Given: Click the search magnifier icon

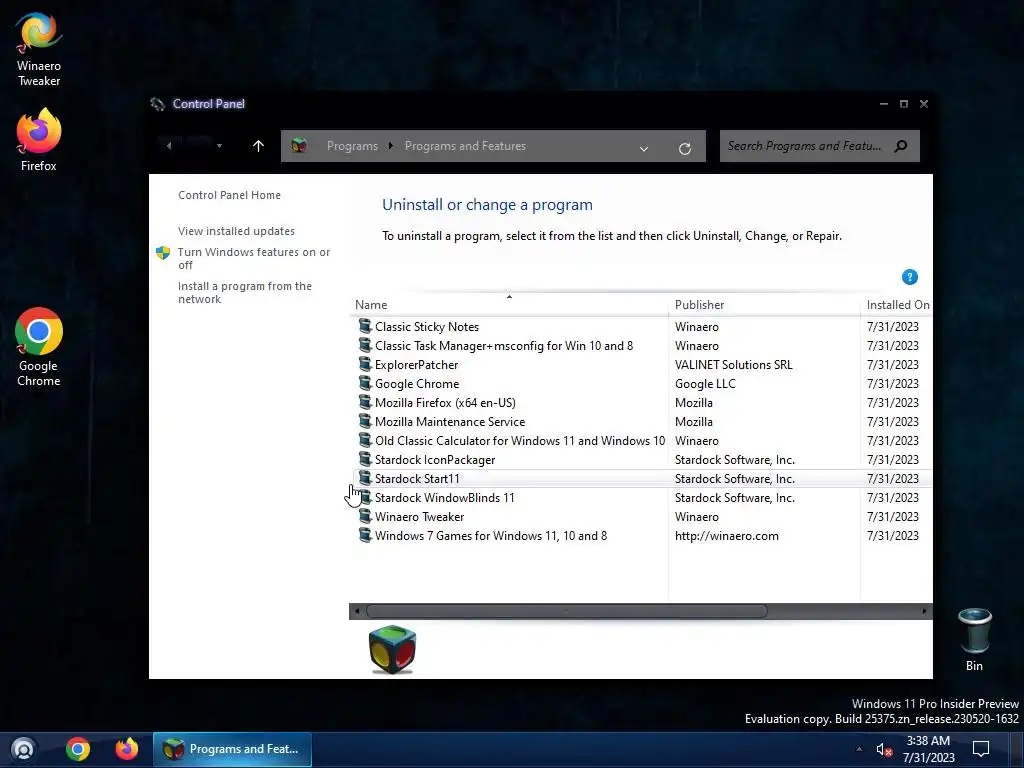Looking at the screenshot, I should [901, 146].
